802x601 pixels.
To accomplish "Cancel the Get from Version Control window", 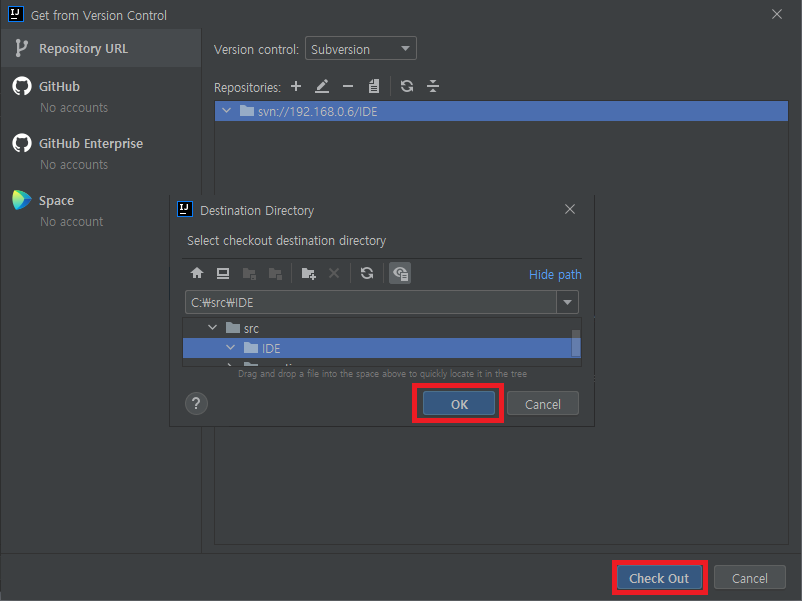I will point(749,578).
